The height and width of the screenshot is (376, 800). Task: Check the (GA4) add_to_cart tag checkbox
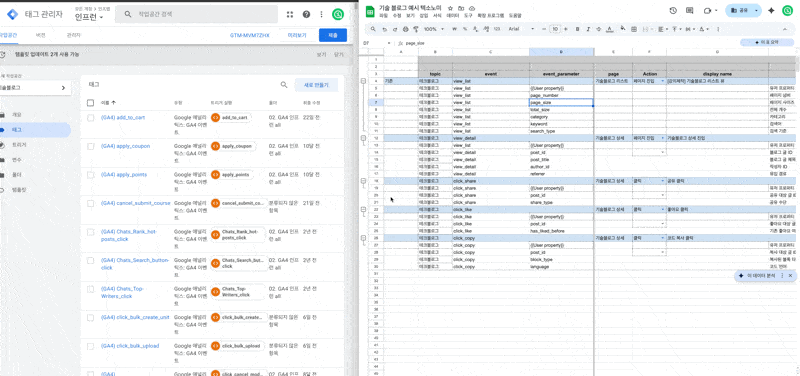(90, 117)
